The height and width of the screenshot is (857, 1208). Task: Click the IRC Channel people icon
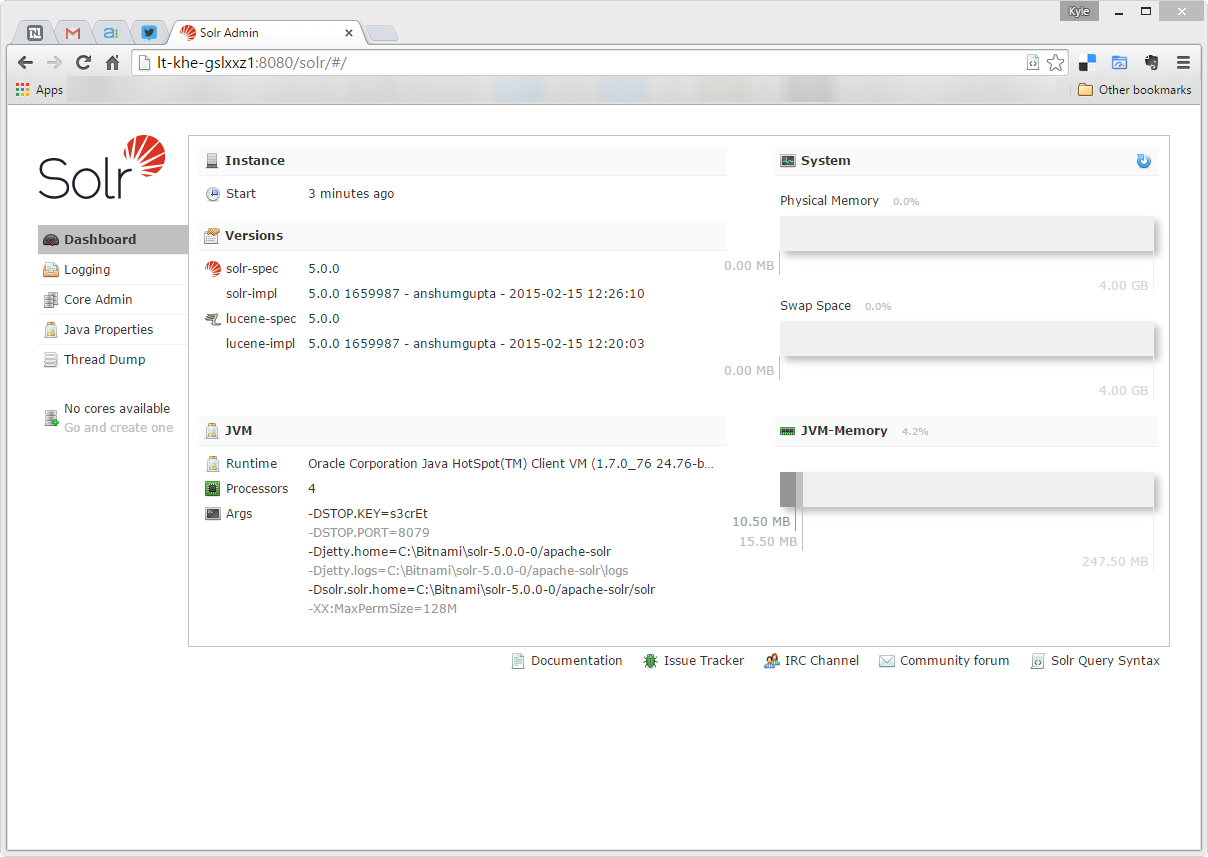click(x=772, y=661)
